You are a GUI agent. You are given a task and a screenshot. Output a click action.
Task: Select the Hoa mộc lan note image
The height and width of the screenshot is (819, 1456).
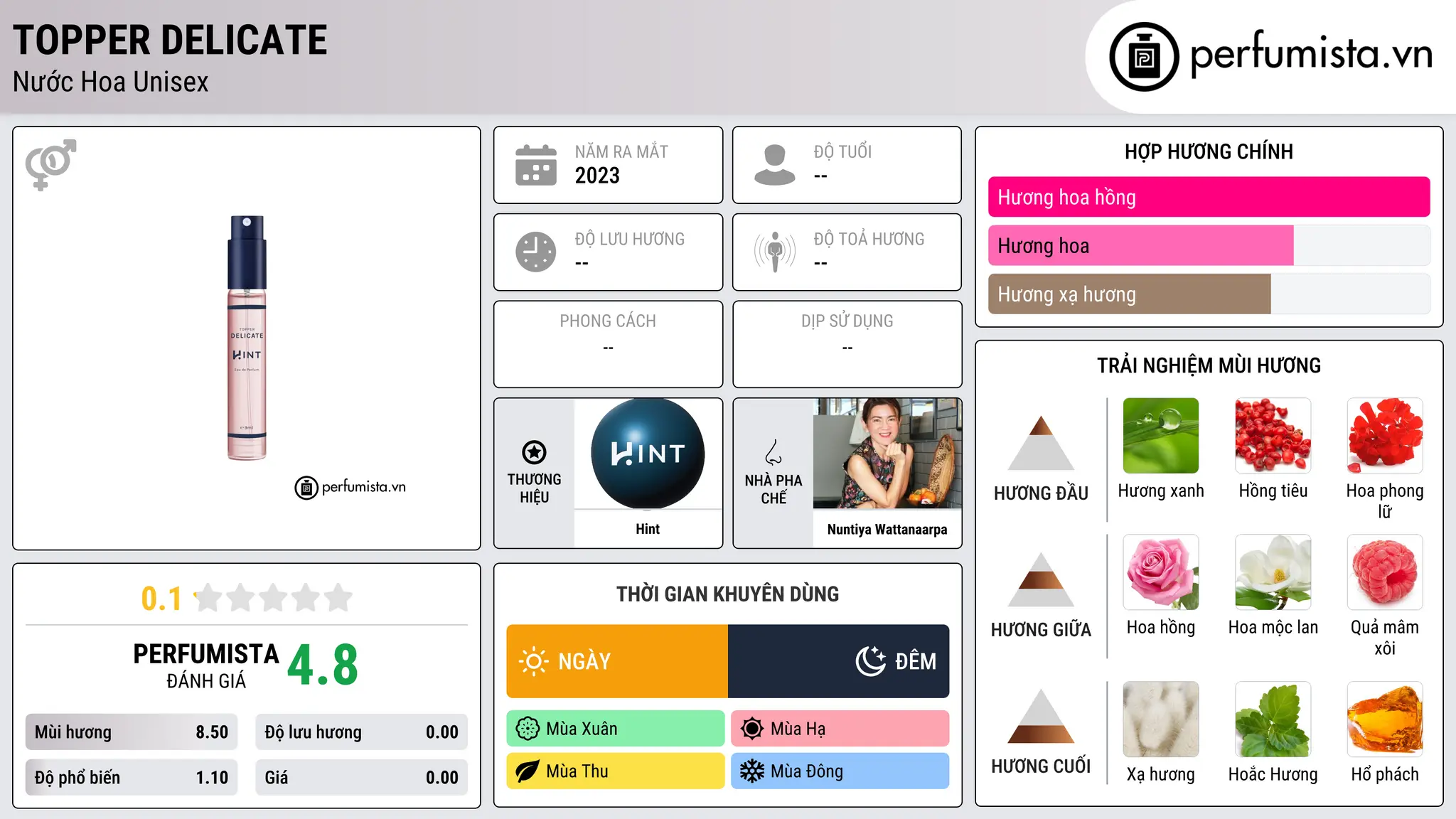1273,572
